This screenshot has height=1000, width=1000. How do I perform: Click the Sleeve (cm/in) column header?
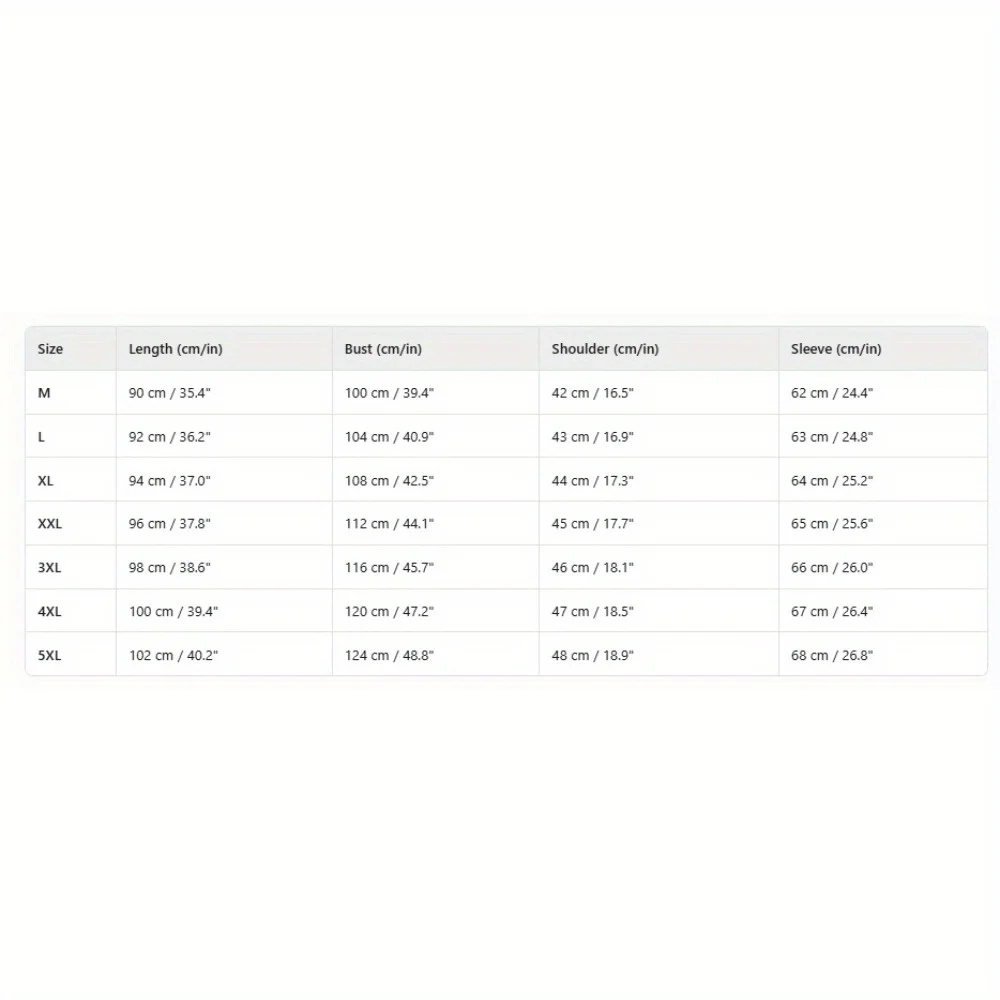click(x=836, y=349)
